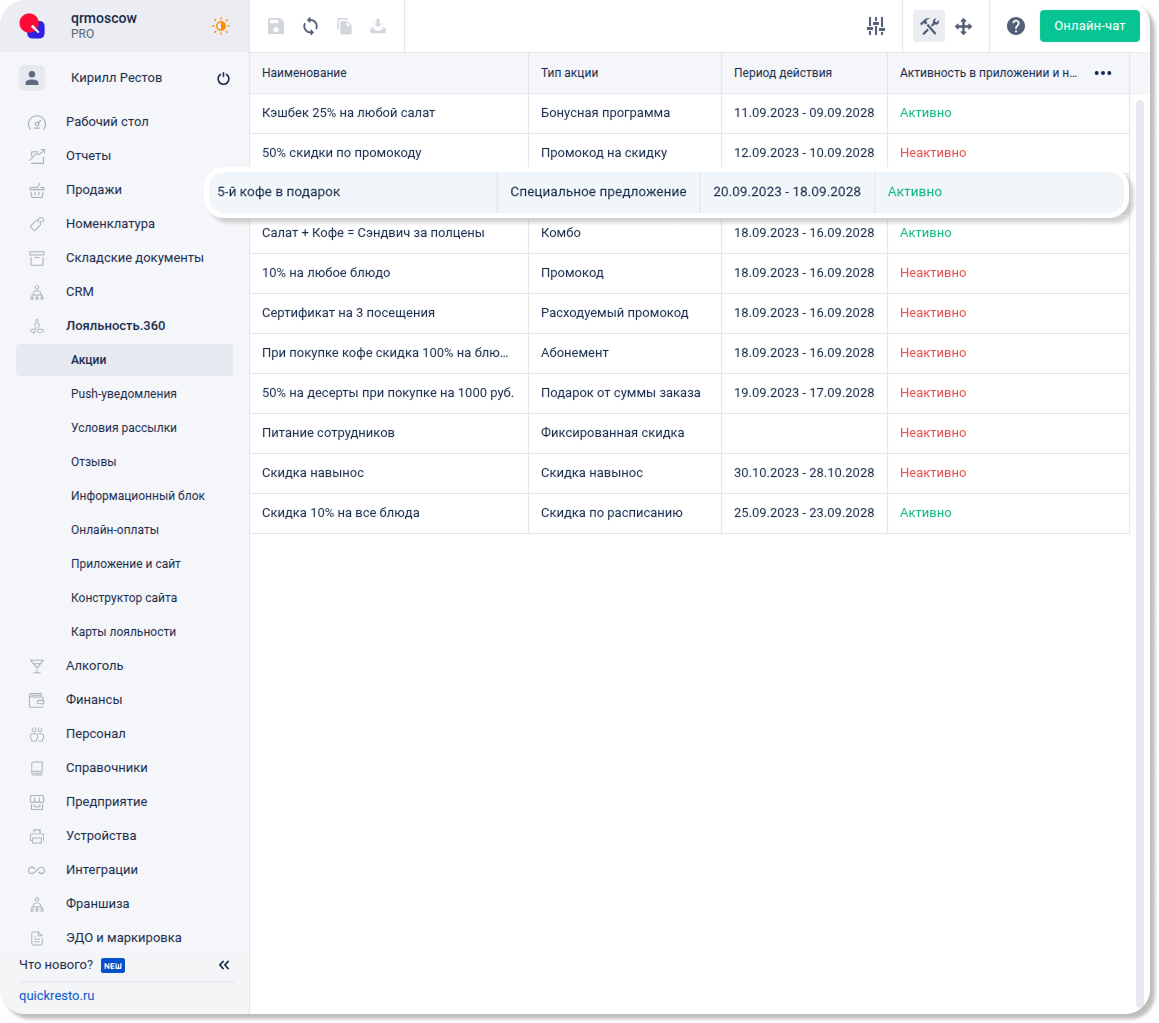Click the power logout icon near username

tap(223, 79)
